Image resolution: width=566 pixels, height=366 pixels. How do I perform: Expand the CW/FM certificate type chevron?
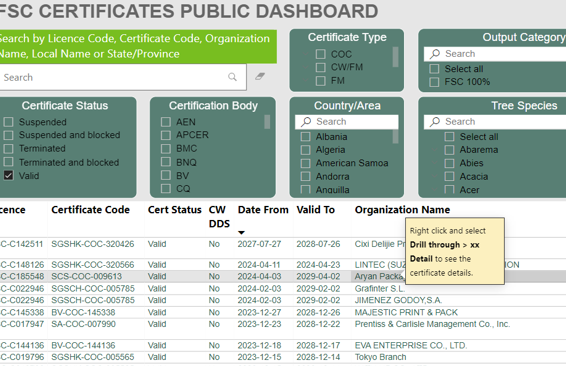click(x=305, y=67)
